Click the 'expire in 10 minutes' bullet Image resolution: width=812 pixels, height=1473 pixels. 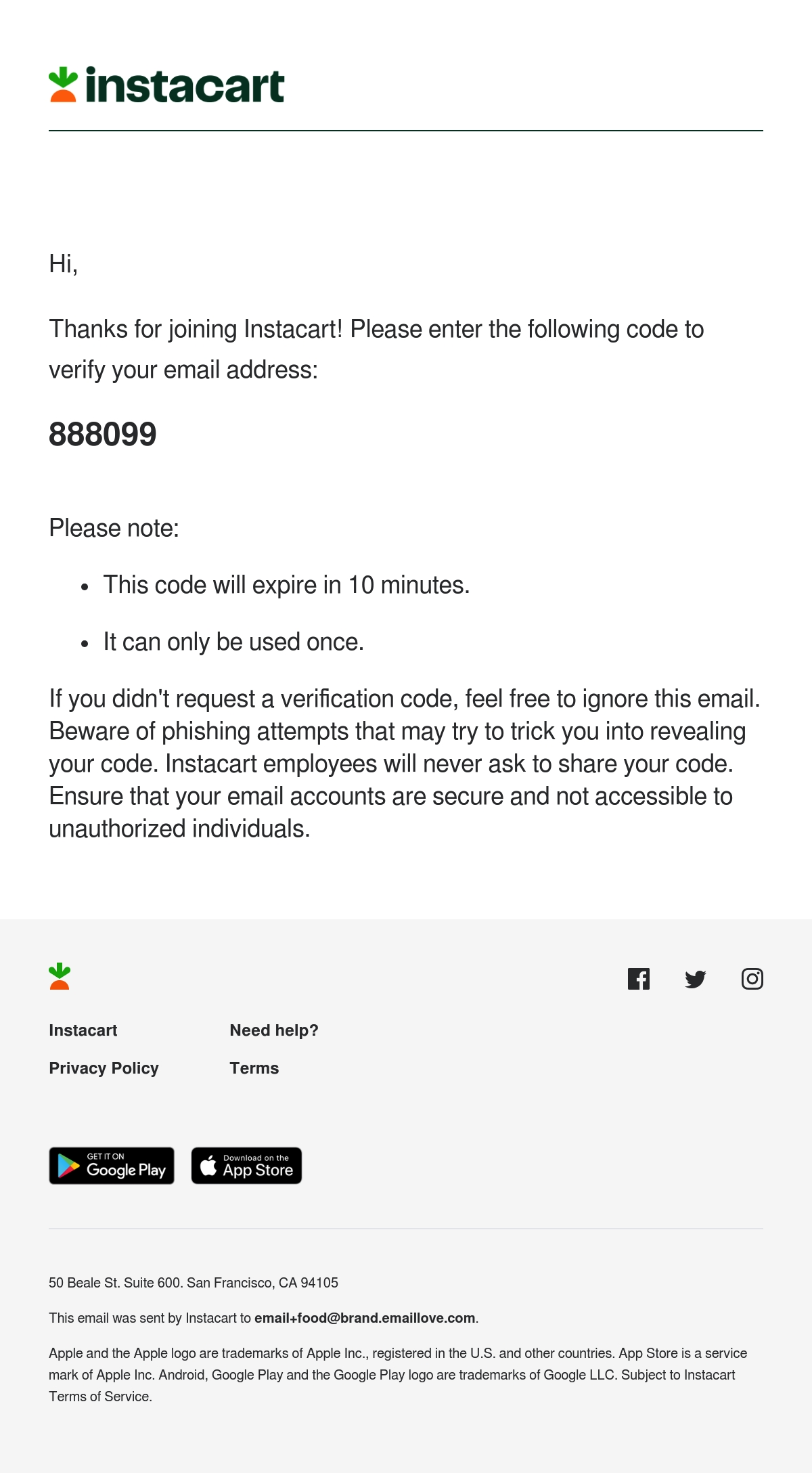click(286, 585)
